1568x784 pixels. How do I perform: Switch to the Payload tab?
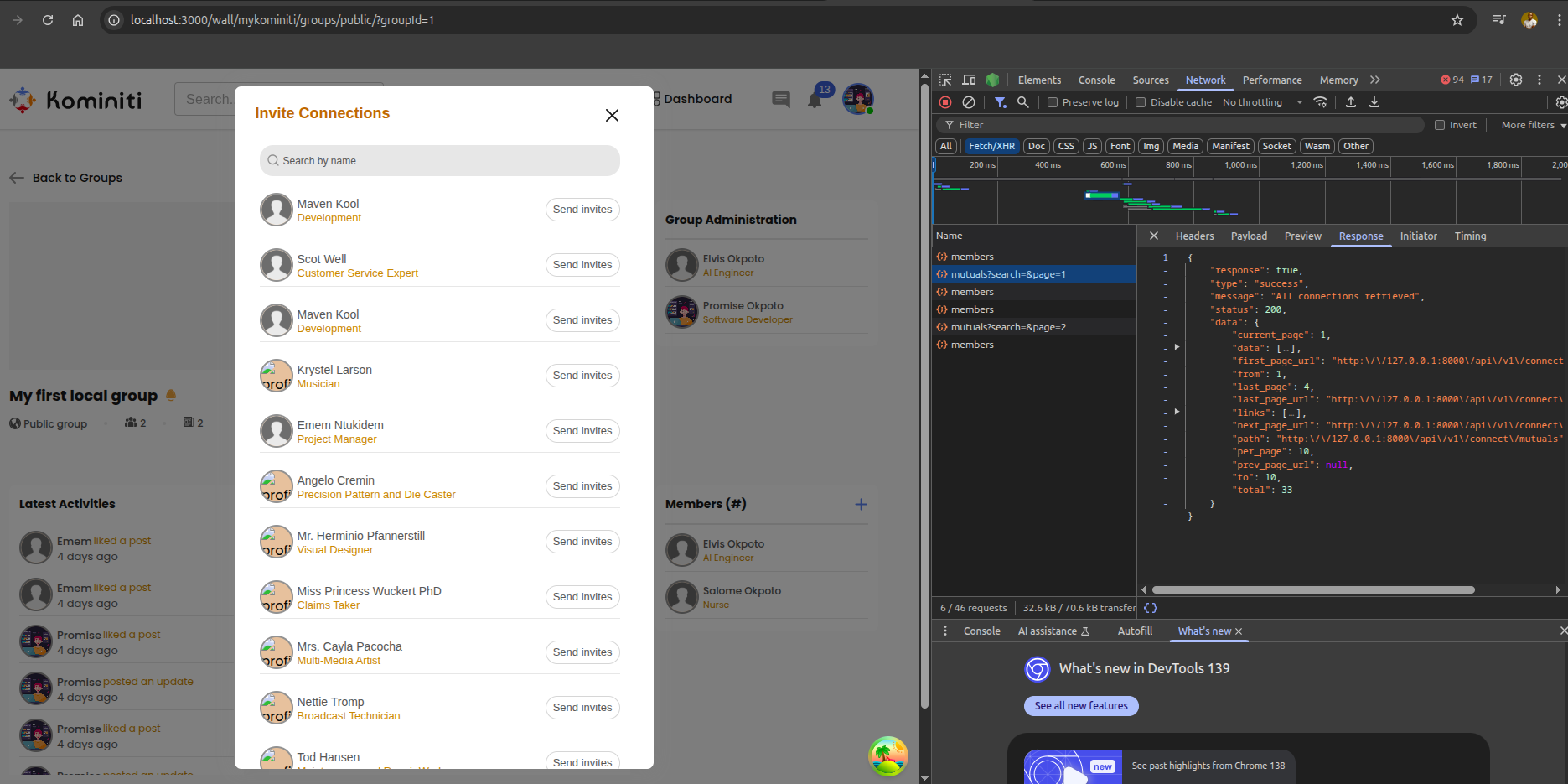(1249, 236)
